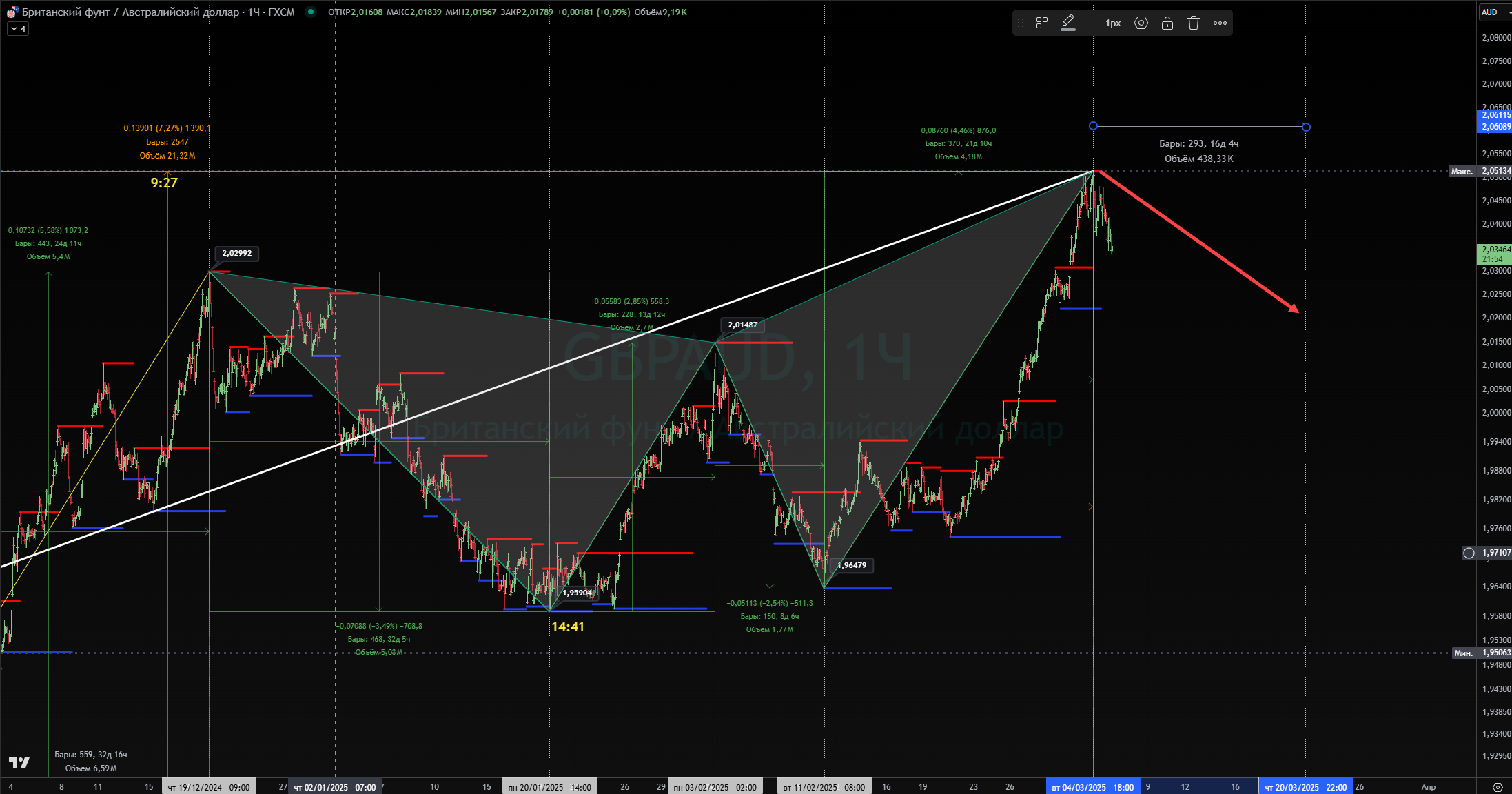Screen dimensions: 1512x794
Task: Click date label пн 03/02/2025 02:00
Action: pyautogui.click(x=715, y=787)
